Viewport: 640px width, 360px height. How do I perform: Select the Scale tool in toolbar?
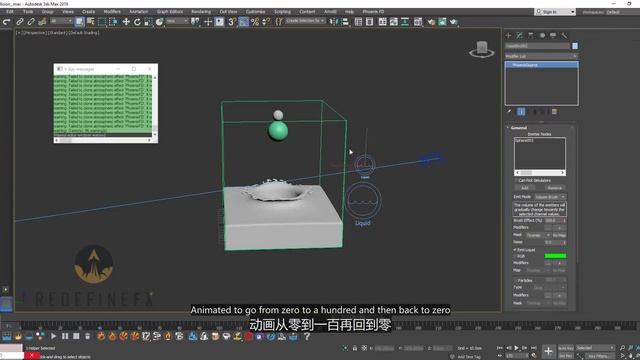click(x=148, y=22)
